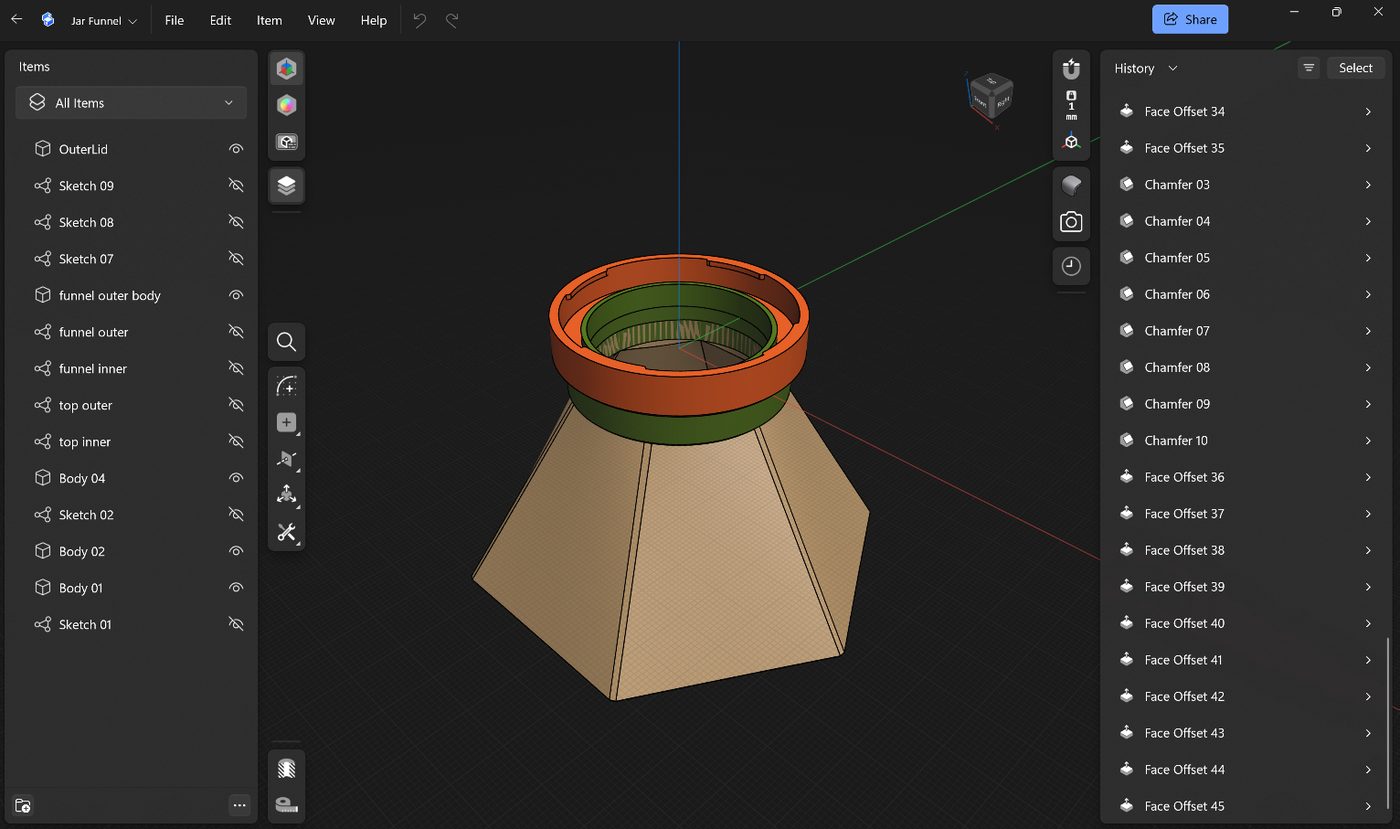Viewport: 1400px width, 829px height.
Task: Open the image export icon panel
Action: (x=286, y=142)
